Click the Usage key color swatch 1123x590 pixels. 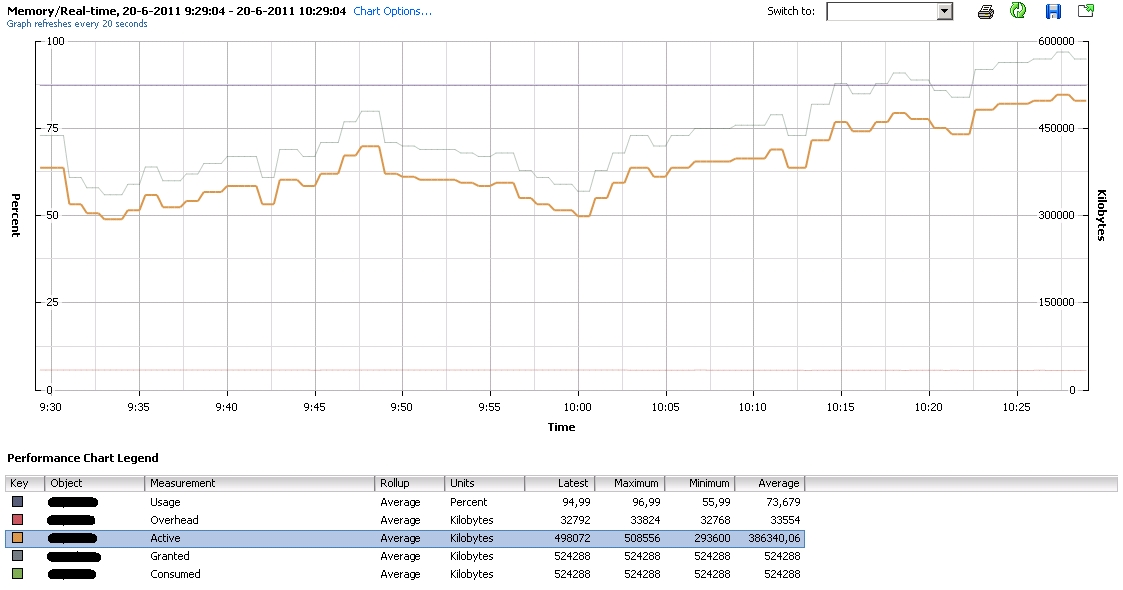[x=18, y=502]
